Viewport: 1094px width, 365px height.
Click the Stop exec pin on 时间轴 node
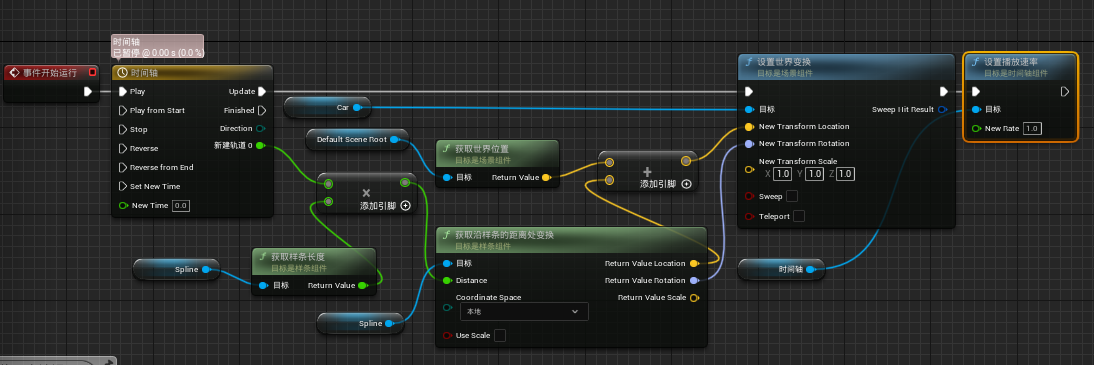click(123, 129)
